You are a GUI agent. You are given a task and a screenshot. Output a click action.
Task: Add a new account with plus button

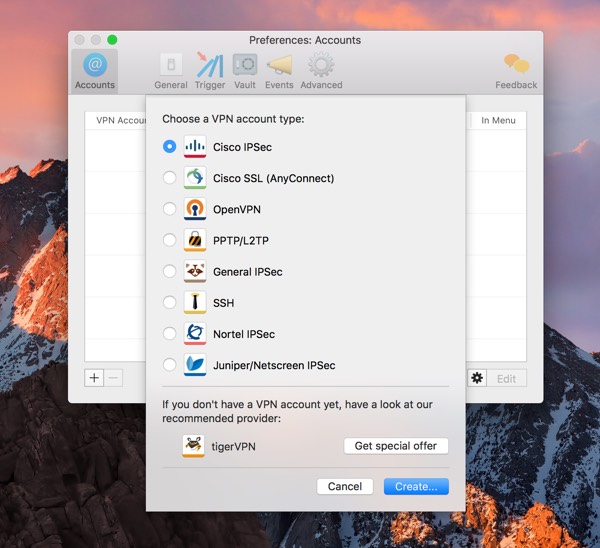[x=94, y=378]
